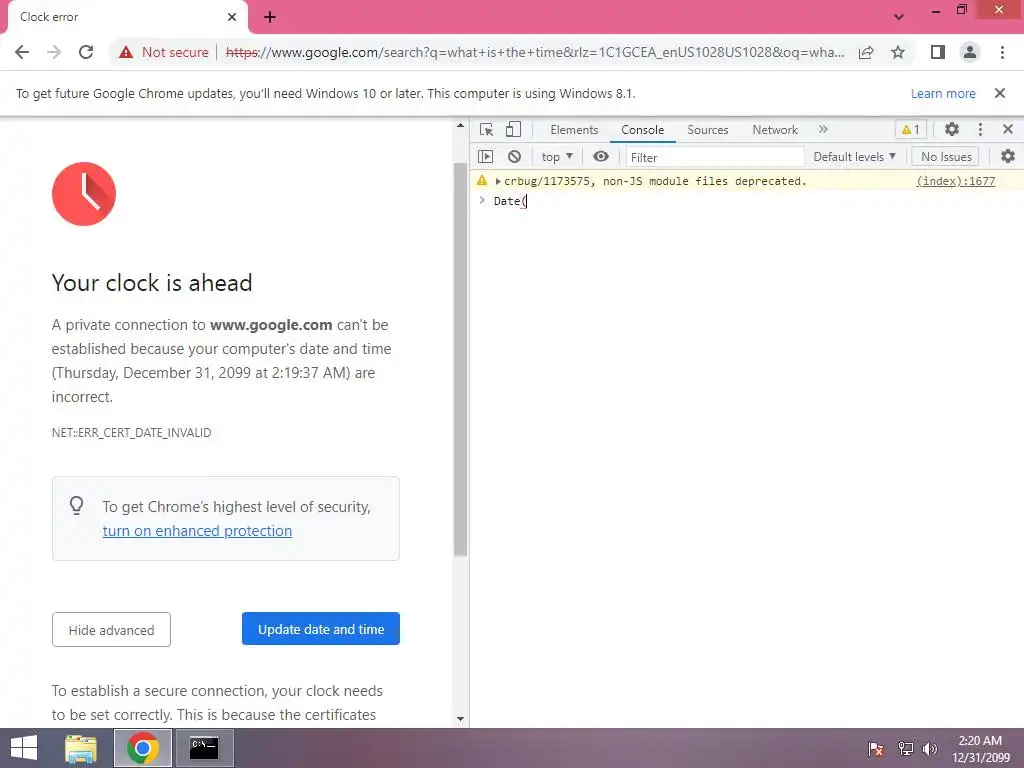Image resolution: width=1024 pixels, height=768 pixels.
Task: Close the DevTools panel
Action: pos(1008,129)
